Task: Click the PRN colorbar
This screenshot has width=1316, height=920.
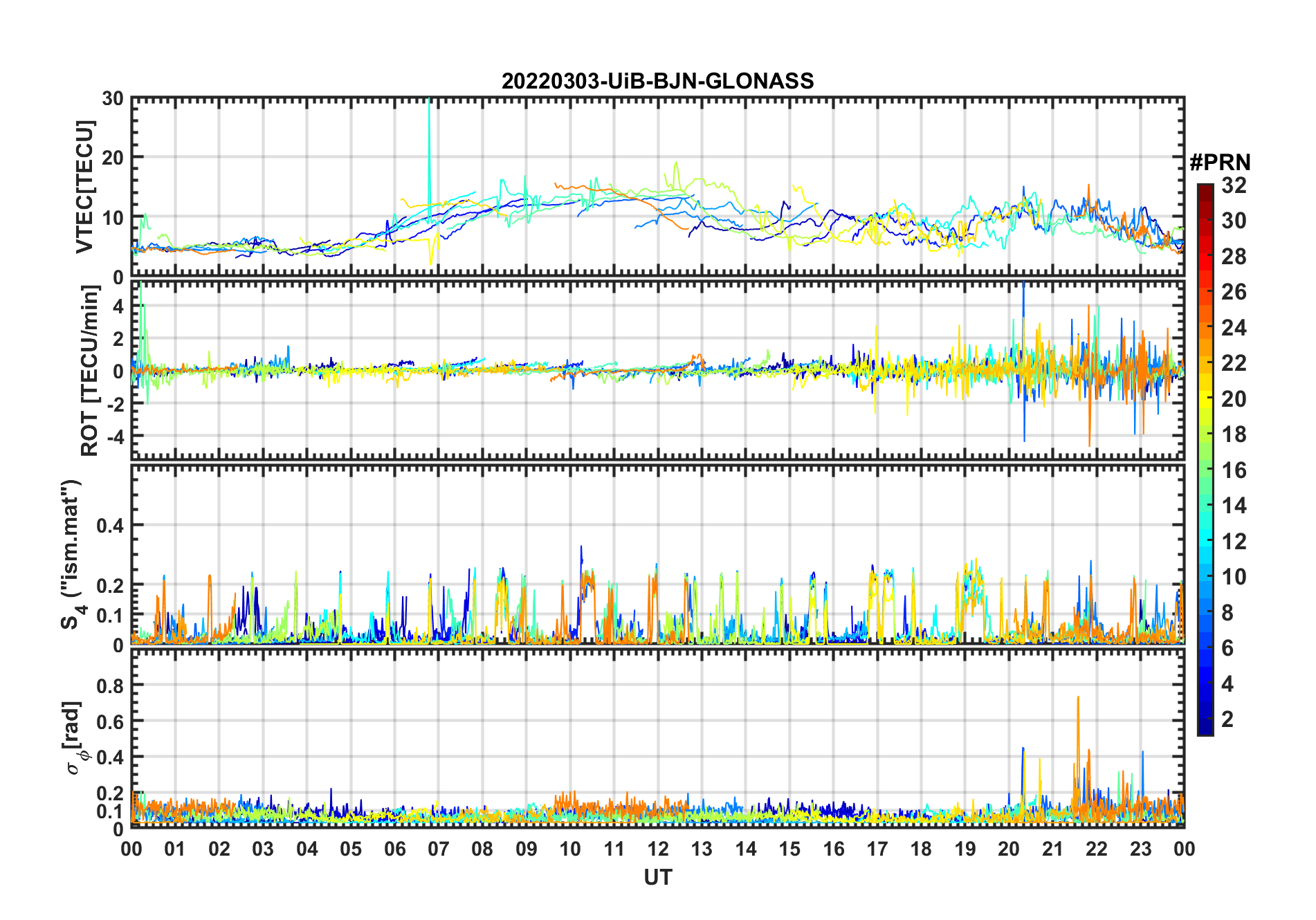Action: click(1205, 459)
